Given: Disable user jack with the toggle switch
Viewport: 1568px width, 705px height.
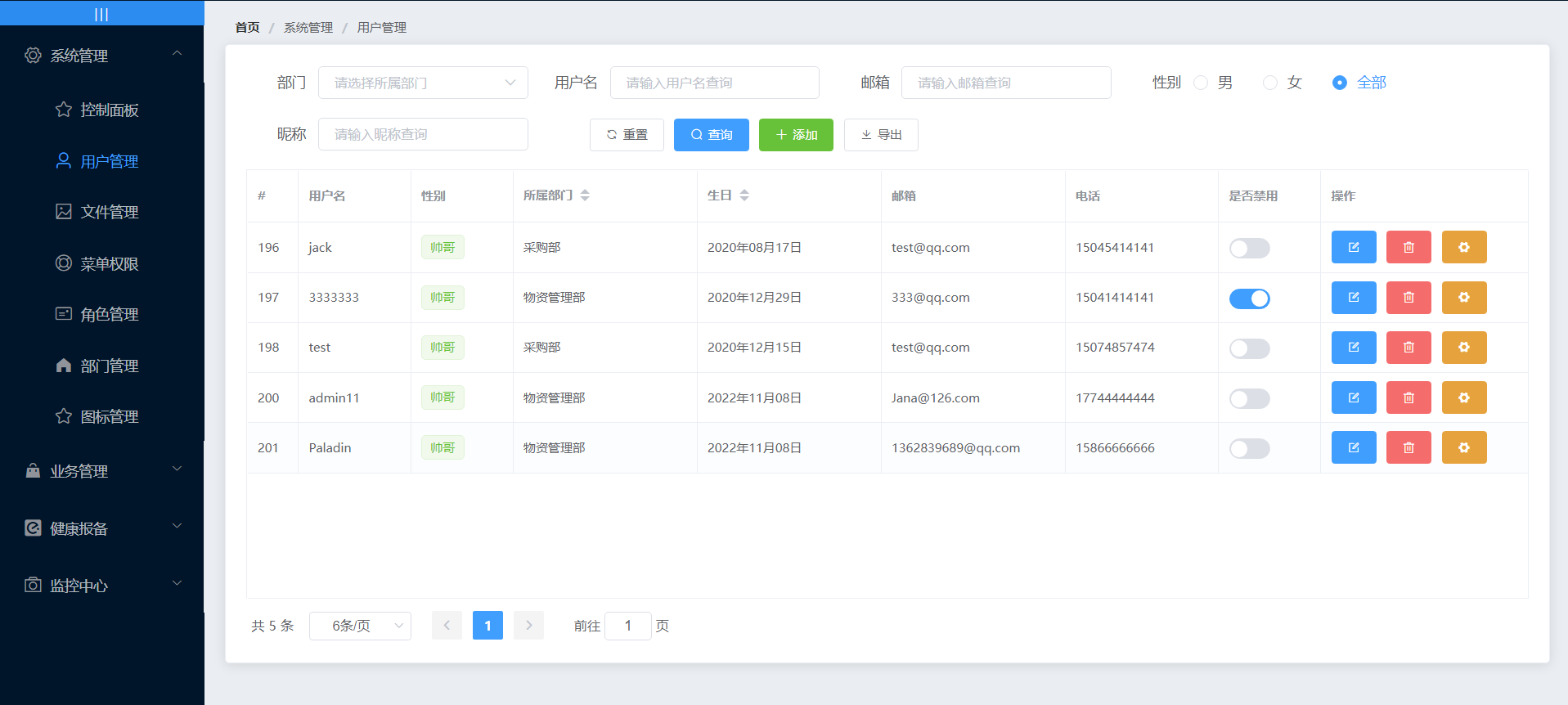Looking at the screenshot, I should click(x=1250, y=248).
